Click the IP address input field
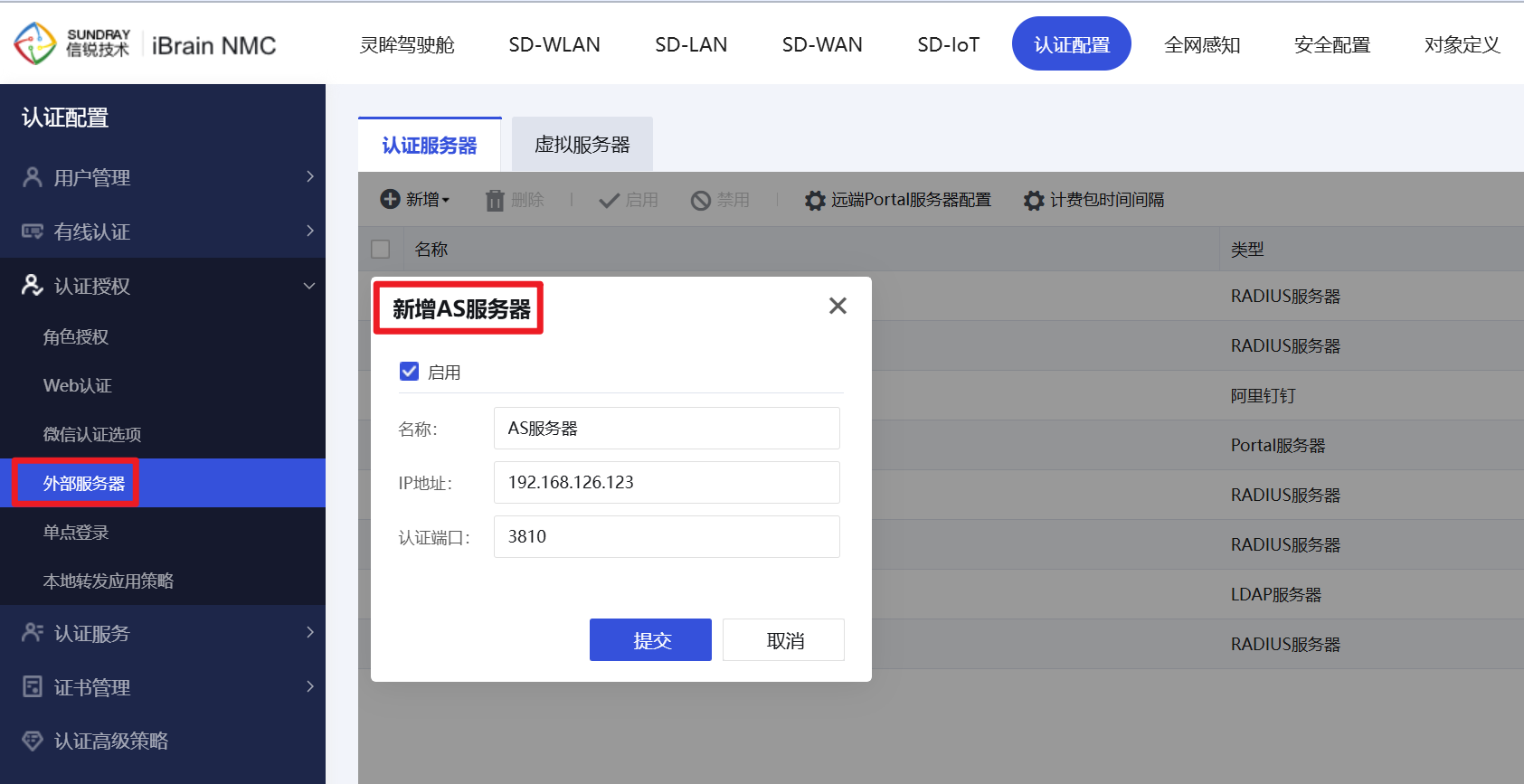Viewport: 1524px width, 784px height. point(667,482)
